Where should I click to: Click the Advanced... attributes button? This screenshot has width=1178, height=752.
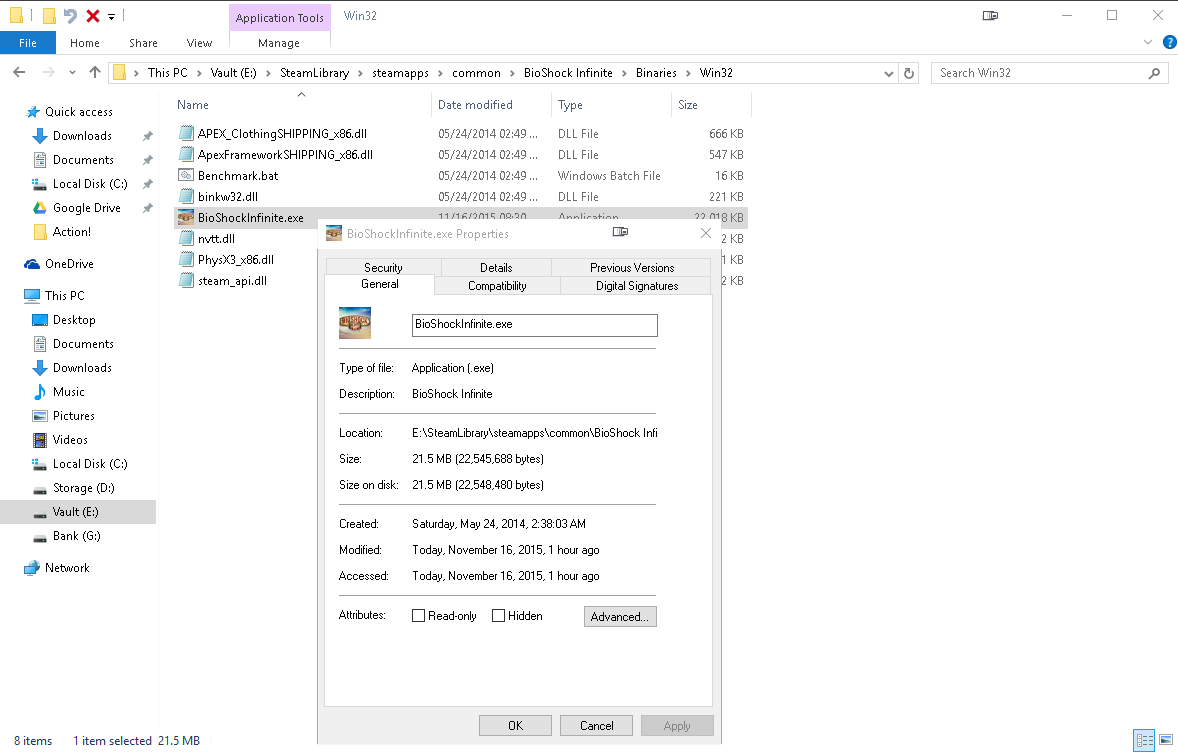tap(620, 617)
